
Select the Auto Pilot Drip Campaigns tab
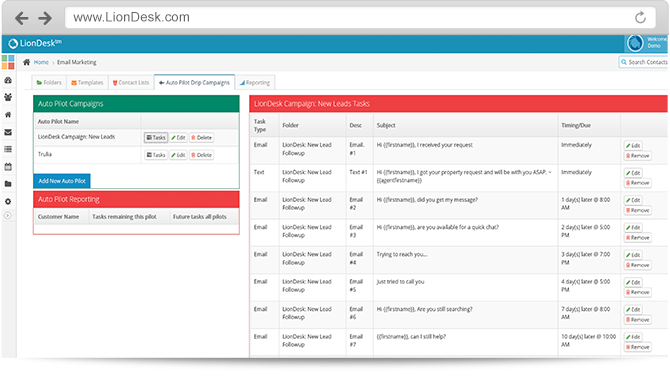click(194, 82)
